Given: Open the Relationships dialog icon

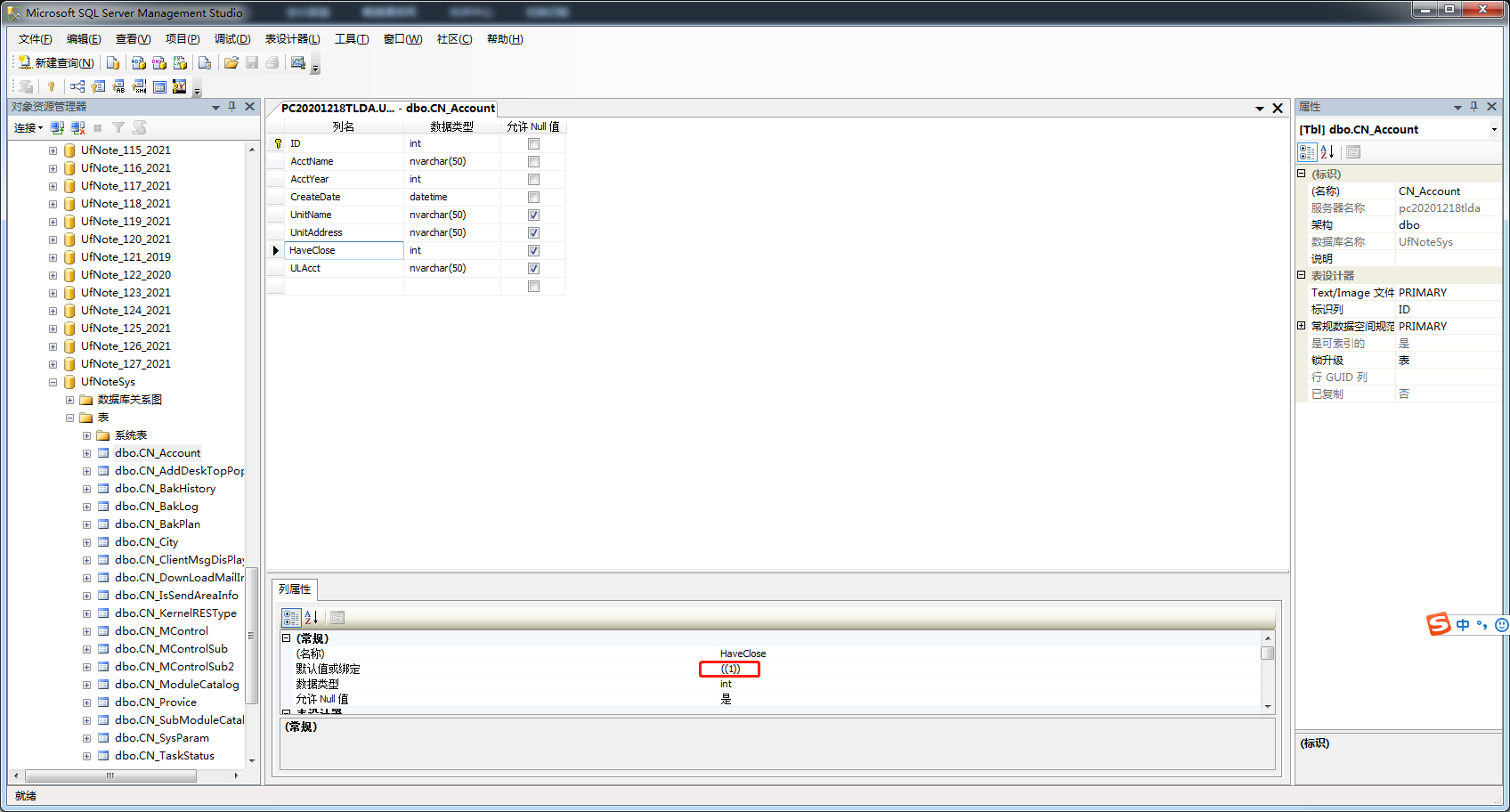Looking at the screenshot, I should pos(78,86).
